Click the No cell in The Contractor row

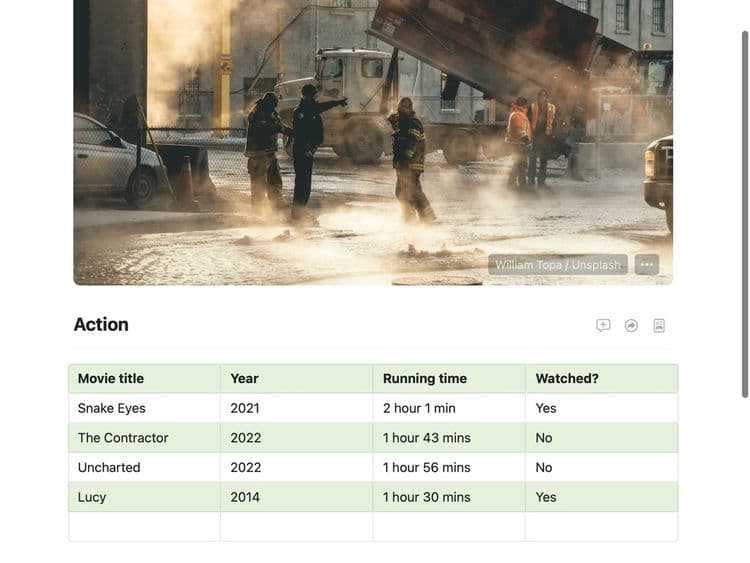[602, 438]
